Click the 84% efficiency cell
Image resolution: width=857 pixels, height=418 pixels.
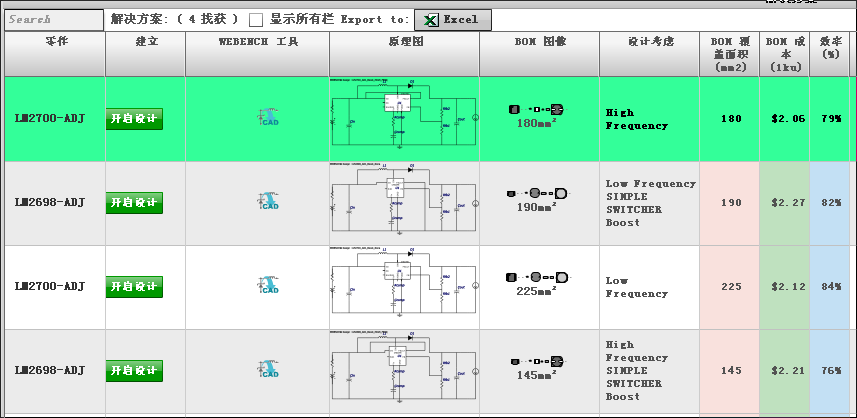[x=831, y=287]
